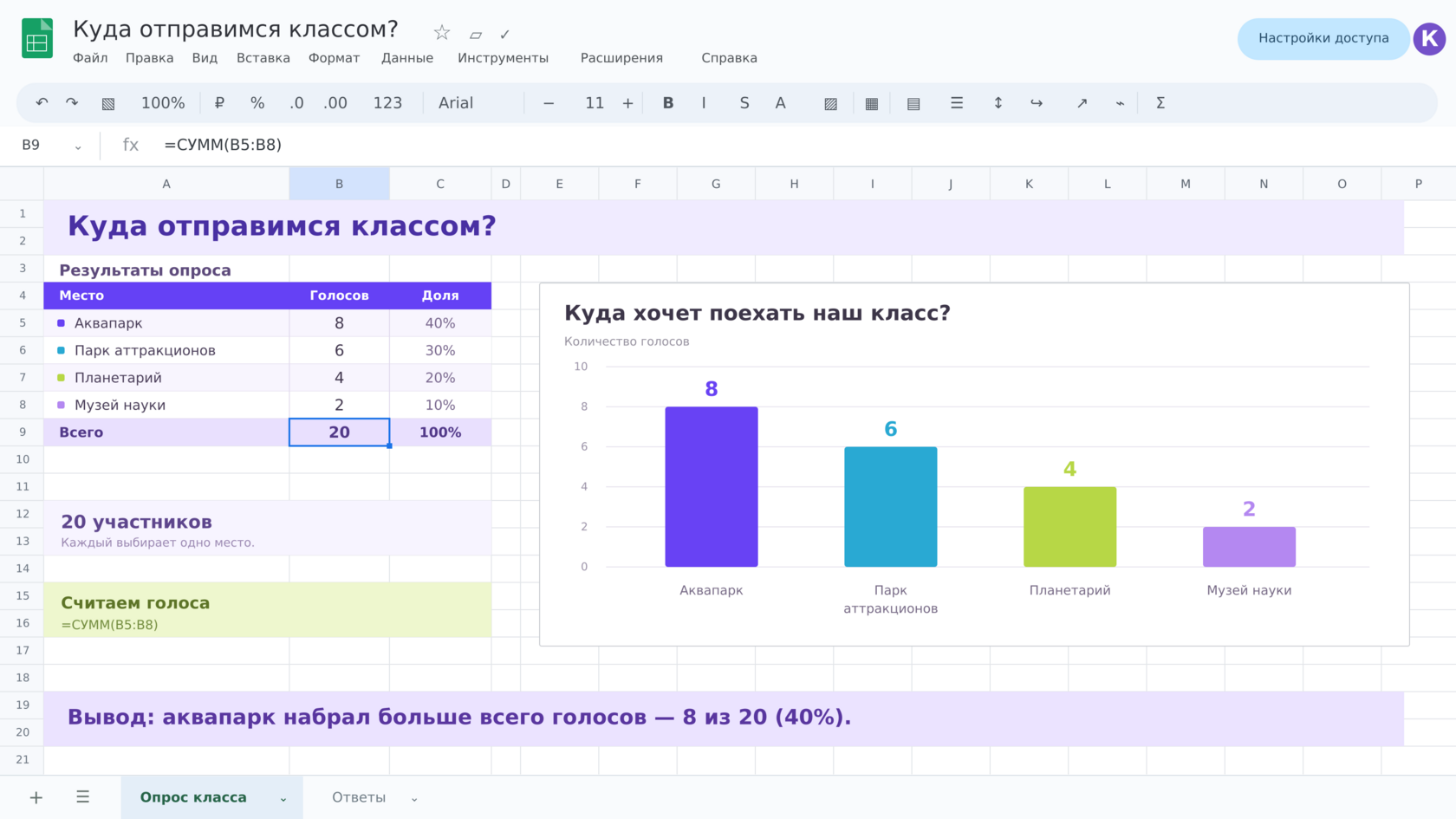This screenshot has width=1456, height=819.
Task: Open the Arial font dropdown
Action: click(456, 103)
